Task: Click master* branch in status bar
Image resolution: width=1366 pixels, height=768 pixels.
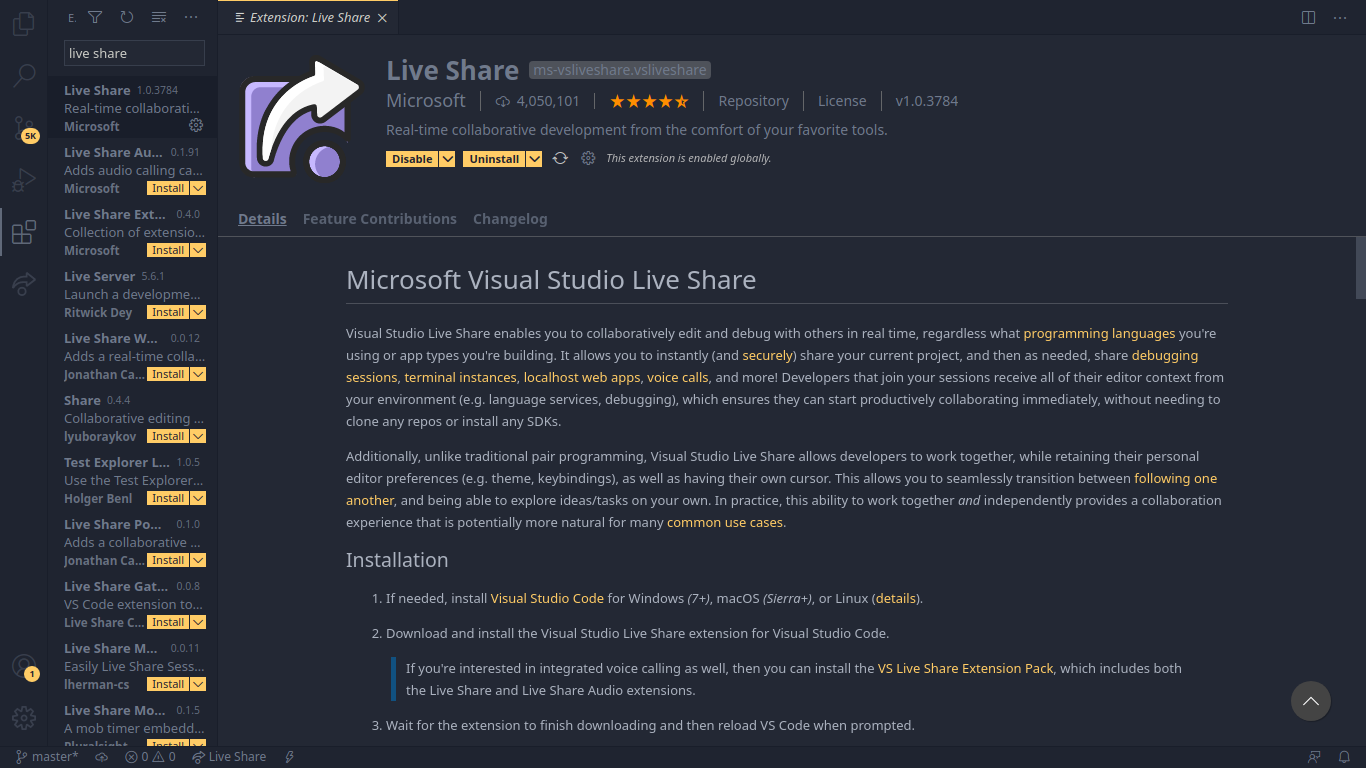Action: point(47,757)
